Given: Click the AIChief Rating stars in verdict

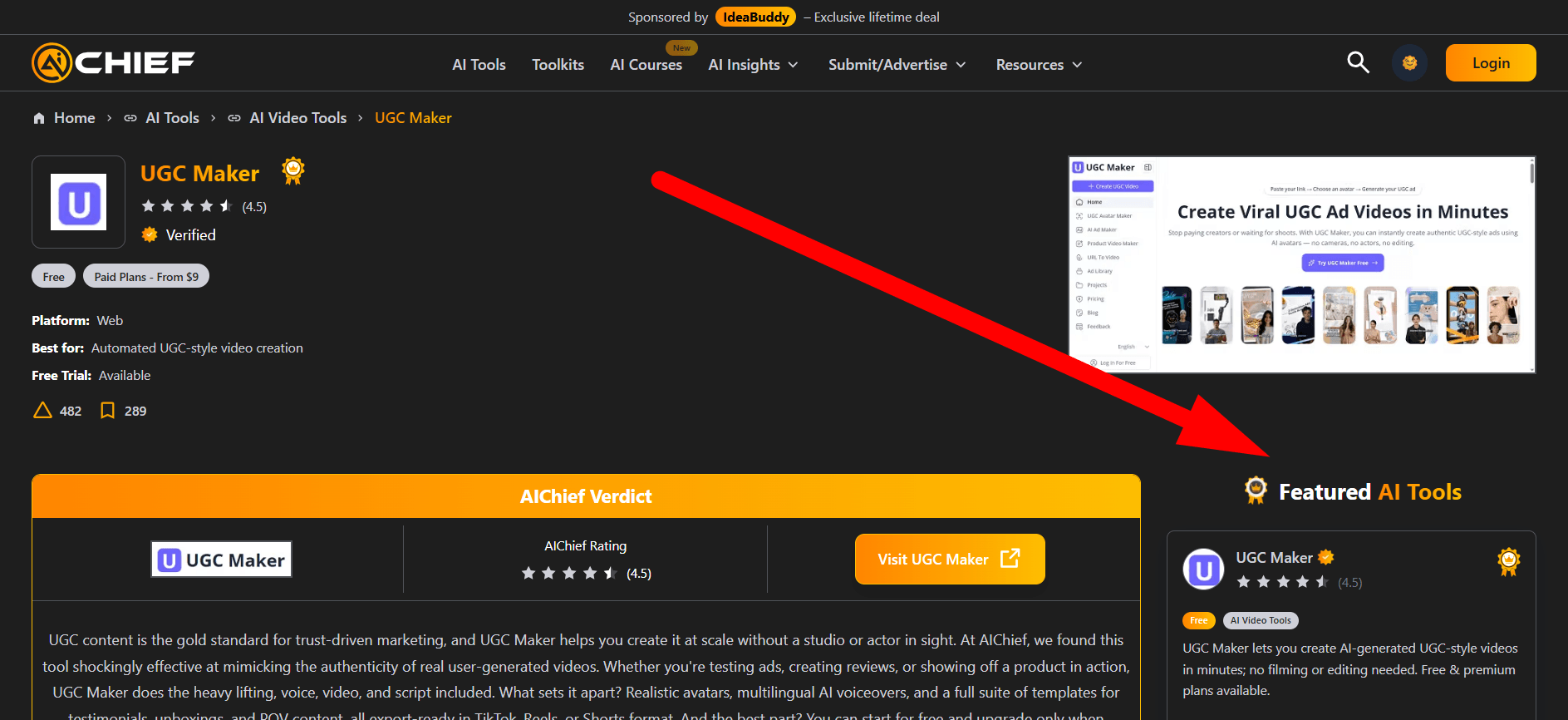Looking at the screenshot, I should click(569, 573).
